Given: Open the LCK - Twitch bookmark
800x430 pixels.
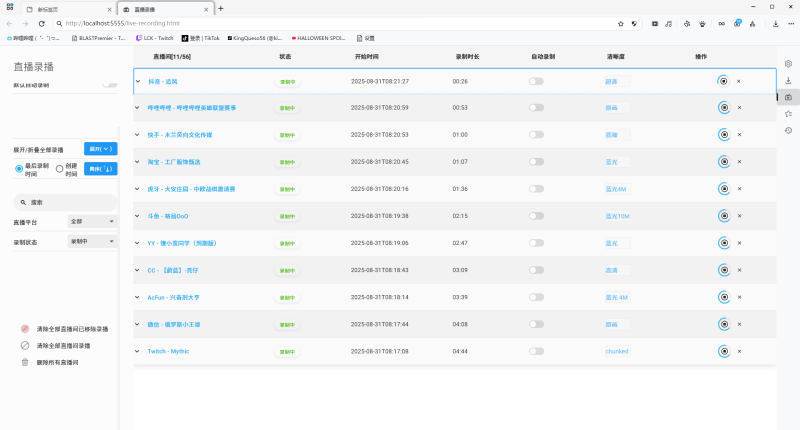Looking at the screenshot, I should 154,38.
